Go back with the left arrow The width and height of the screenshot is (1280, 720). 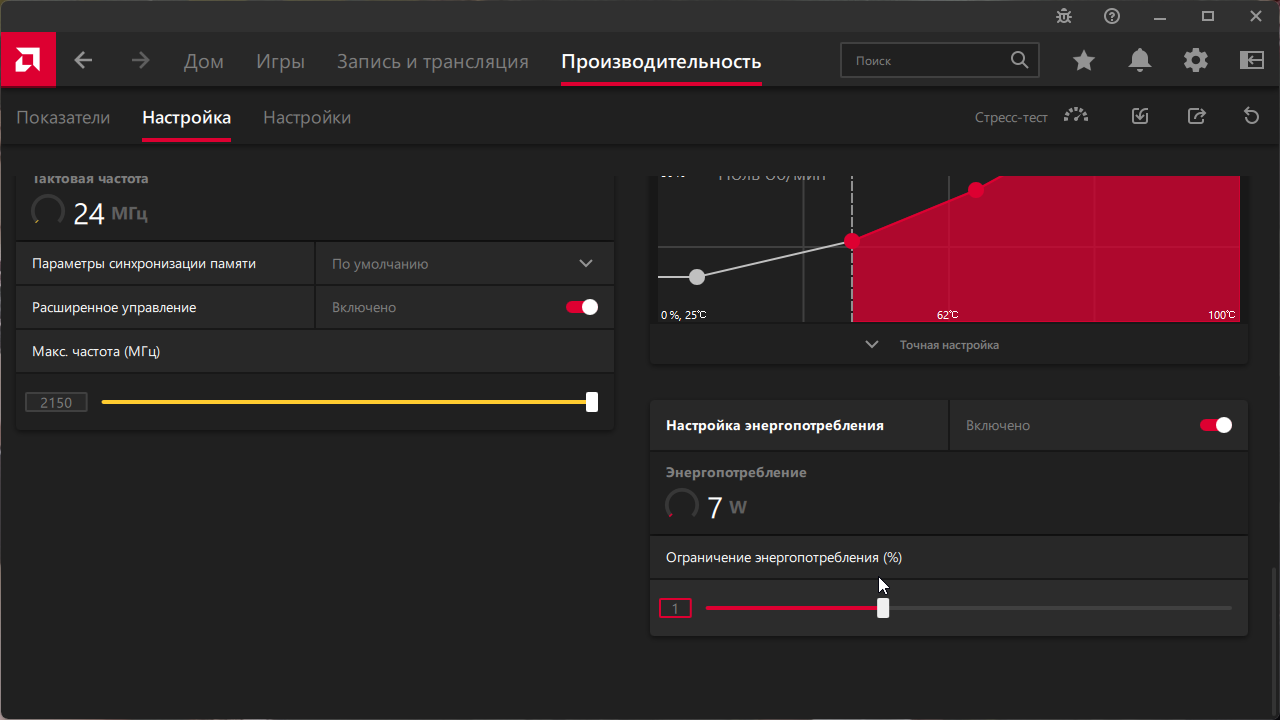point(83,61)
